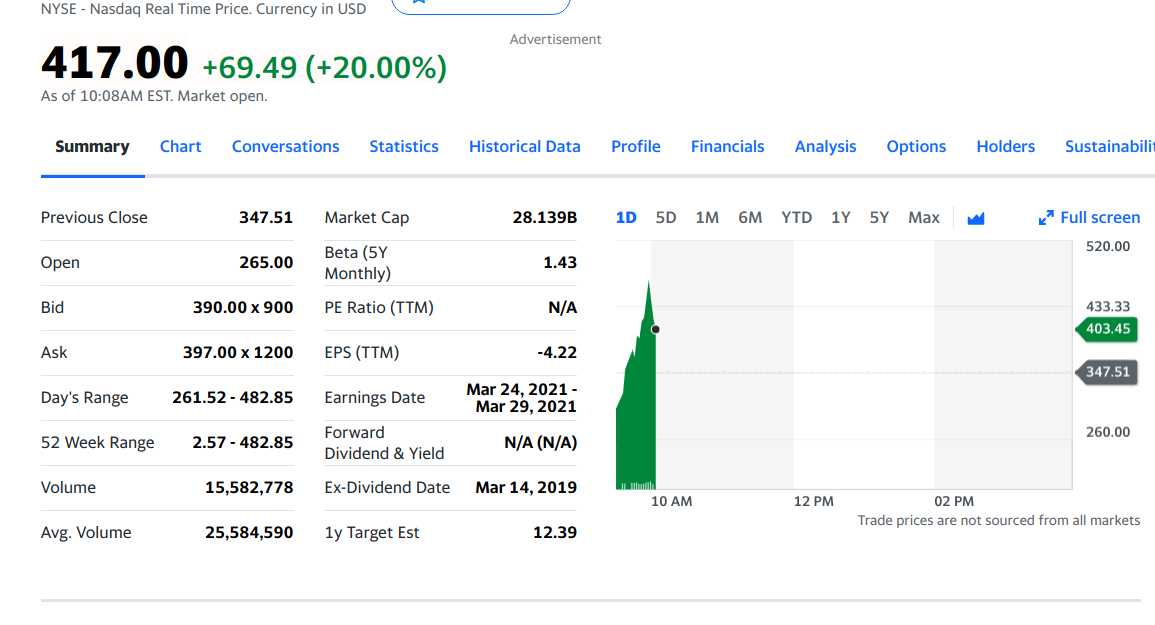Click the '52 Week Range' label
Viewport: 1155px width, 625px height.
98,442
